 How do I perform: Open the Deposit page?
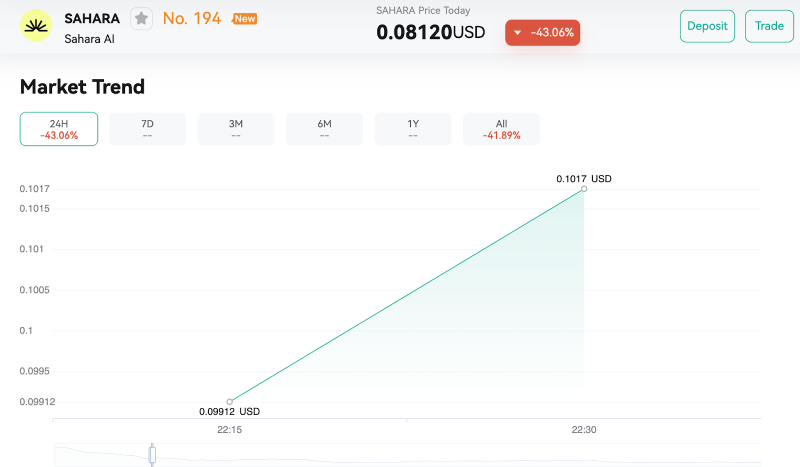[707, 26]
